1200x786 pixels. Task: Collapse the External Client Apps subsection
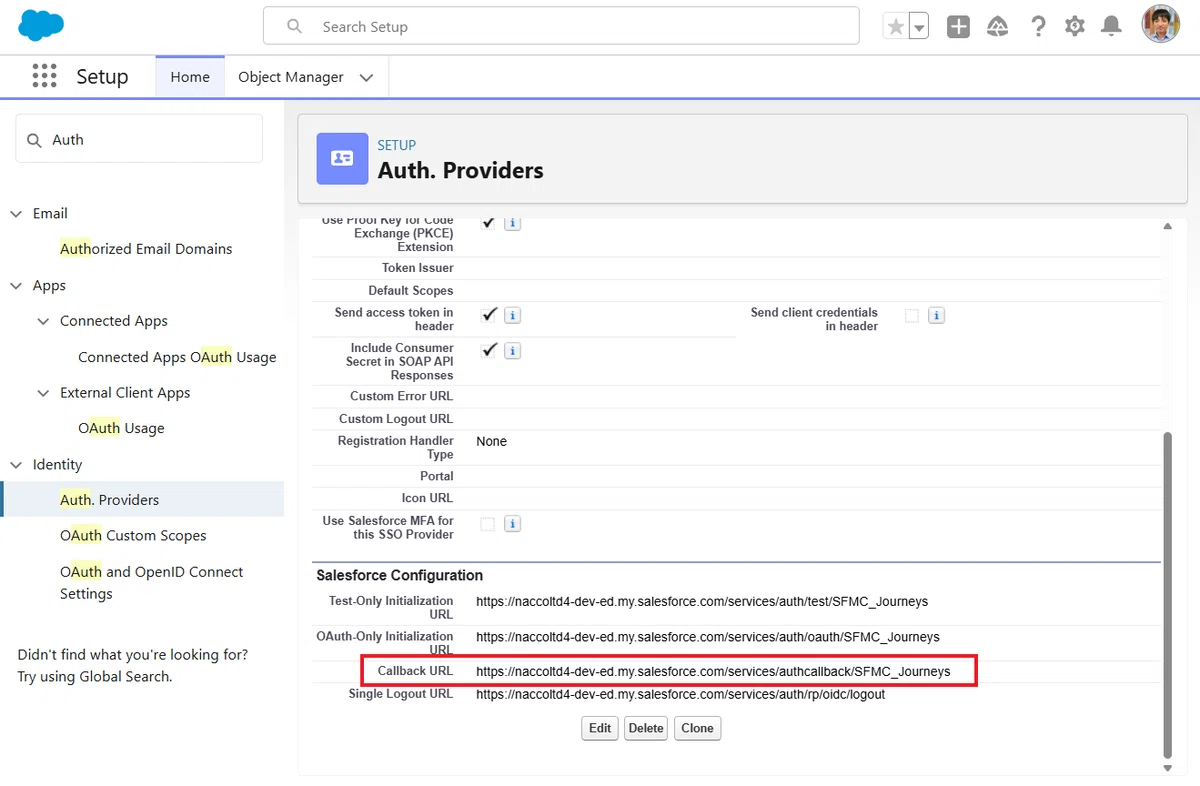click(x=43, y=393)
